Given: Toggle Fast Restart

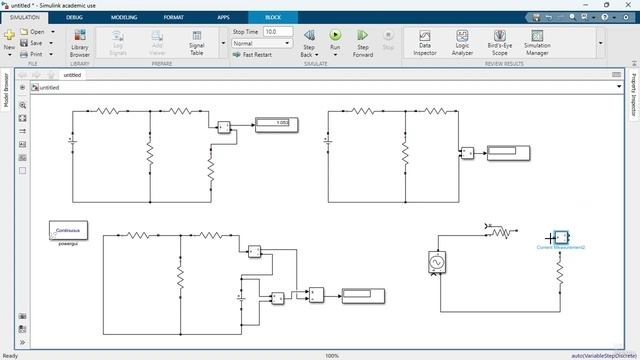Looking at the screenshot, I should pyautogui.click(x=252, y=54).
